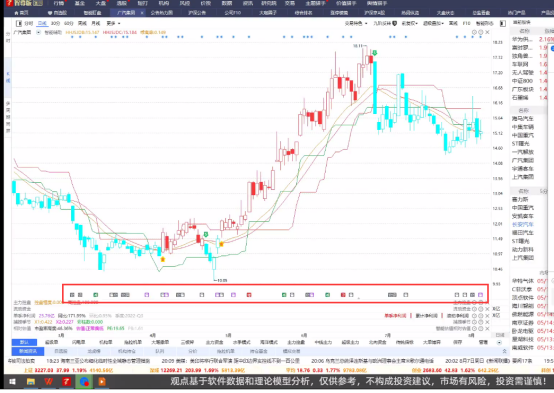The width and height of the screenshot is (554, 393).
Task: Click the shield icon next to 九阳权神
Action: click(395, 23)
